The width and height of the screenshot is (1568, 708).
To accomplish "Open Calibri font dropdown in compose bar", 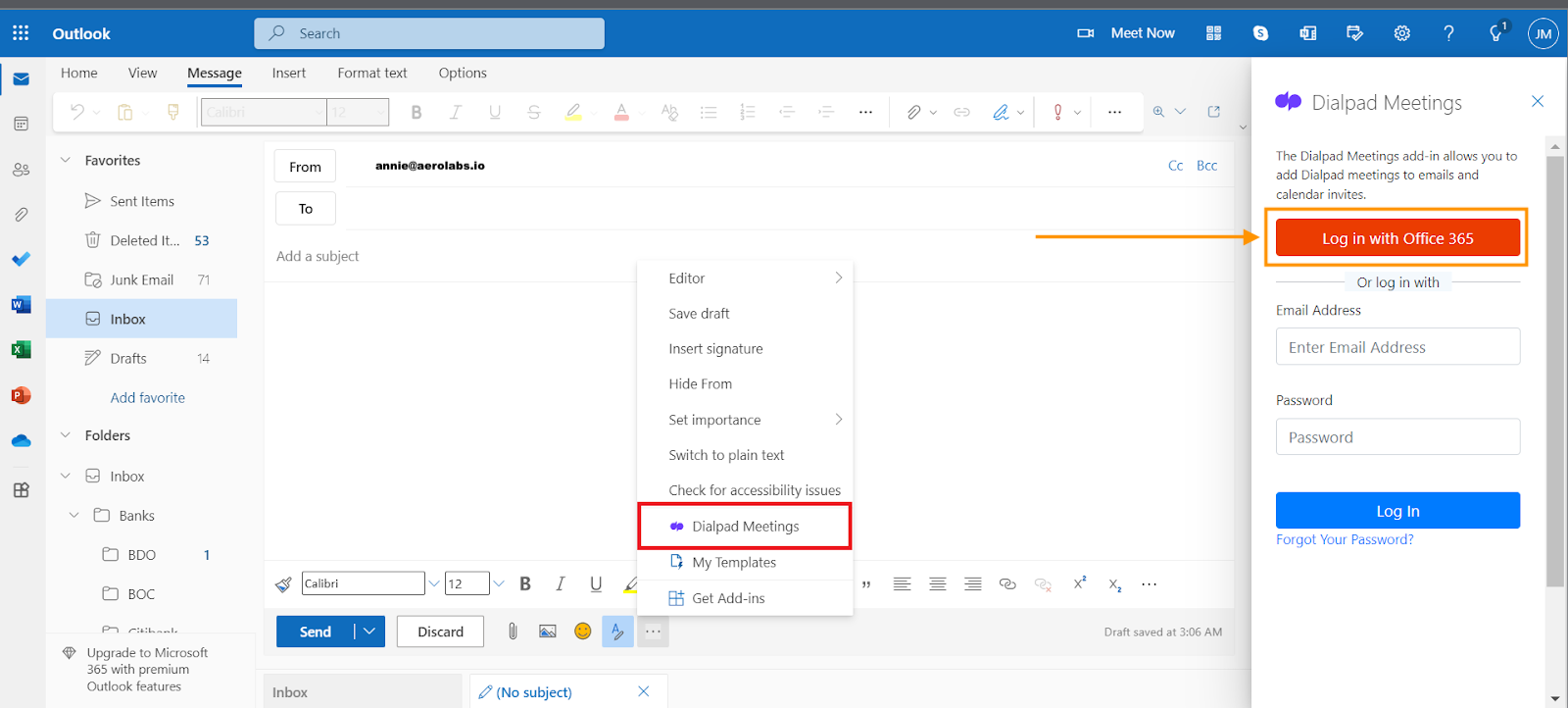I will click(433, 583).
